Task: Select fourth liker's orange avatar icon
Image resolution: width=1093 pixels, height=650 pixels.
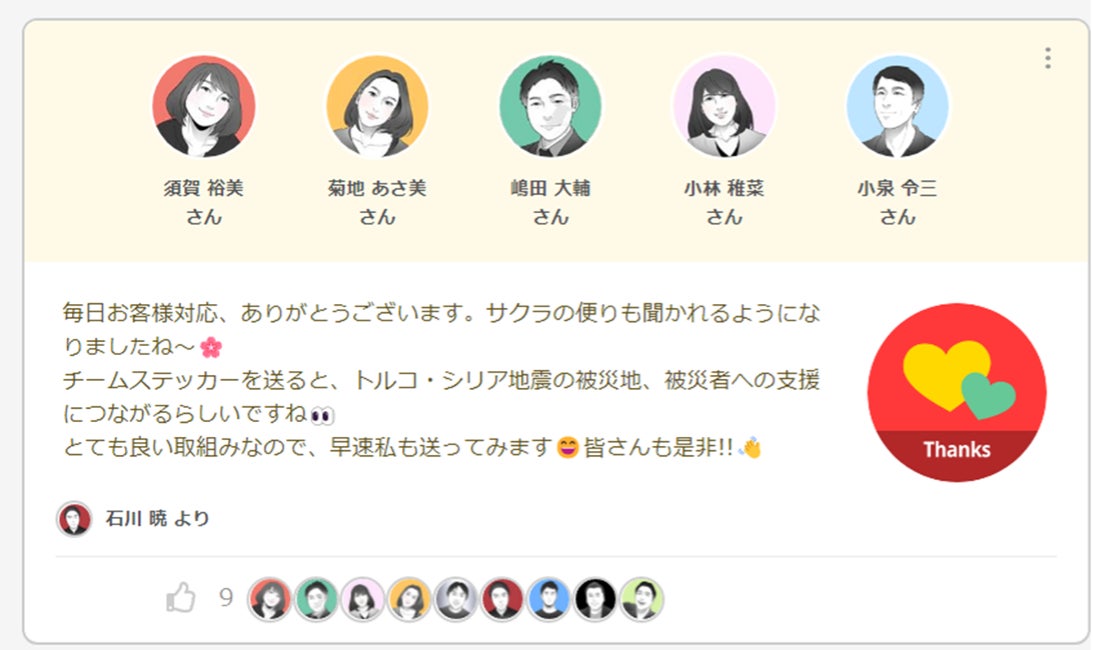Action: [409, 599]
